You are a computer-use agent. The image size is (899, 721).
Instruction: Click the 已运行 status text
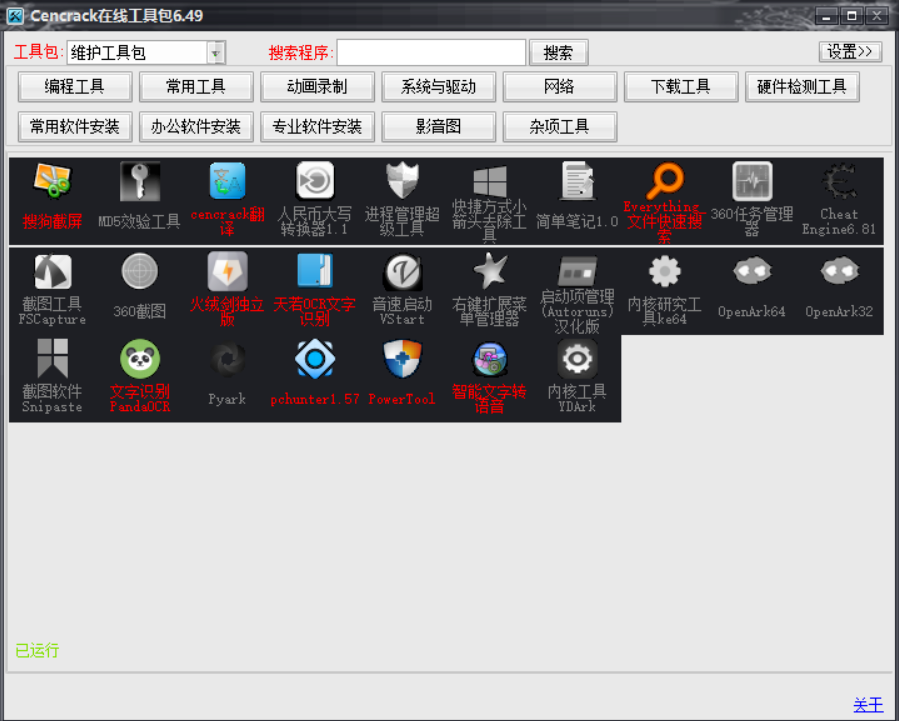point(37,651)
